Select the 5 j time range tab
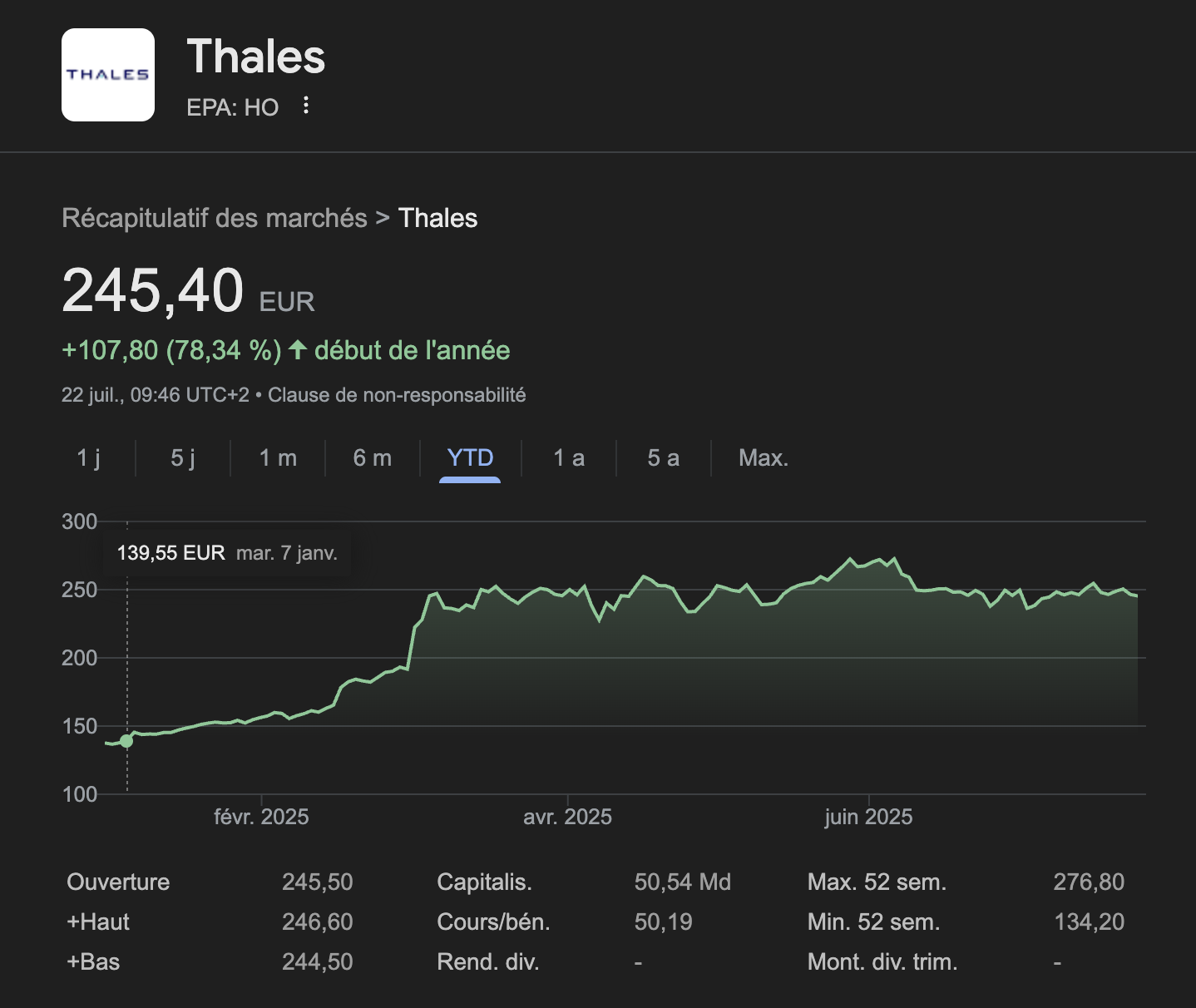This screenshot has height=1008, width=1196. point(183,458)
